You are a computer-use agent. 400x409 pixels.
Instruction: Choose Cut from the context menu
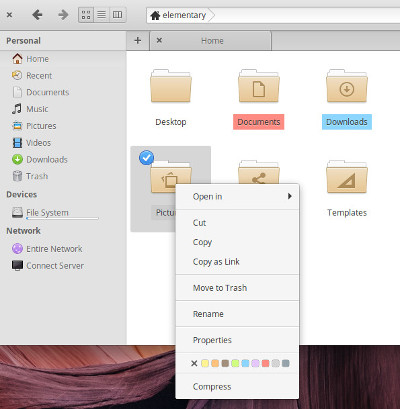point(237,223)
